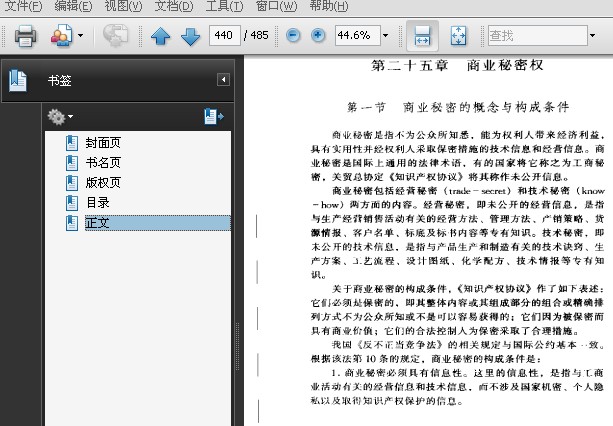Collapse the bookmarks panel with arrow button
The width and height of the screenshot is (613, 426).
pyautogui.click(x=223, y=80)
